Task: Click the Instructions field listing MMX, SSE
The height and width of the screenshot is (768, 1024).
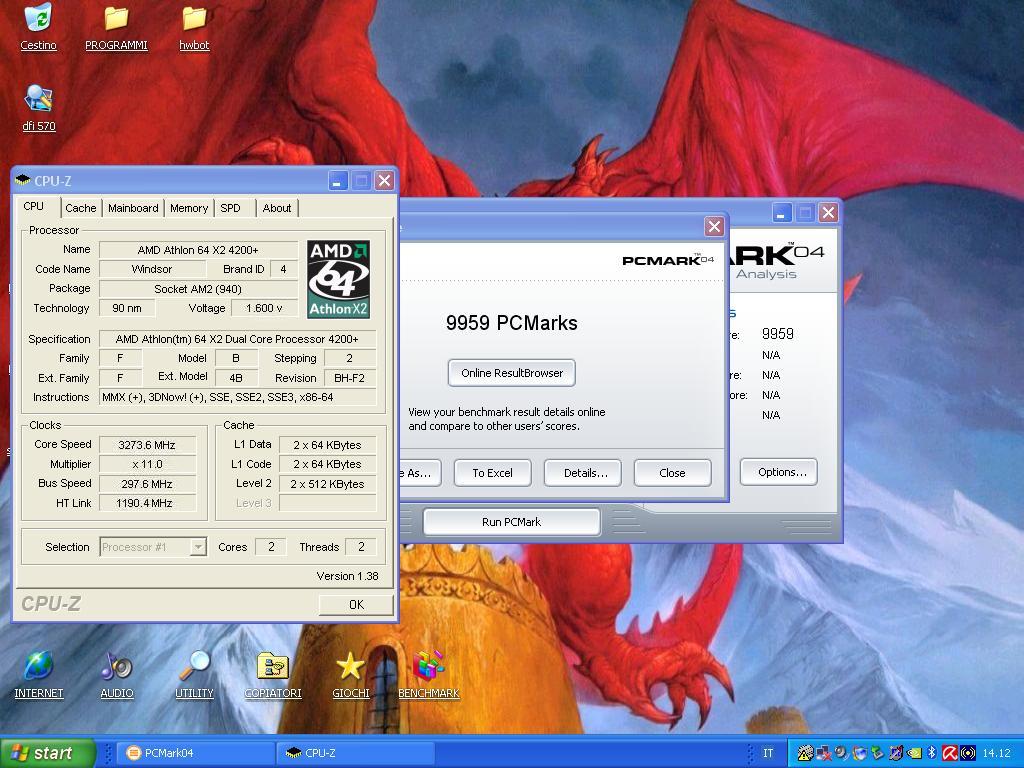Action: tap(238, 397)
